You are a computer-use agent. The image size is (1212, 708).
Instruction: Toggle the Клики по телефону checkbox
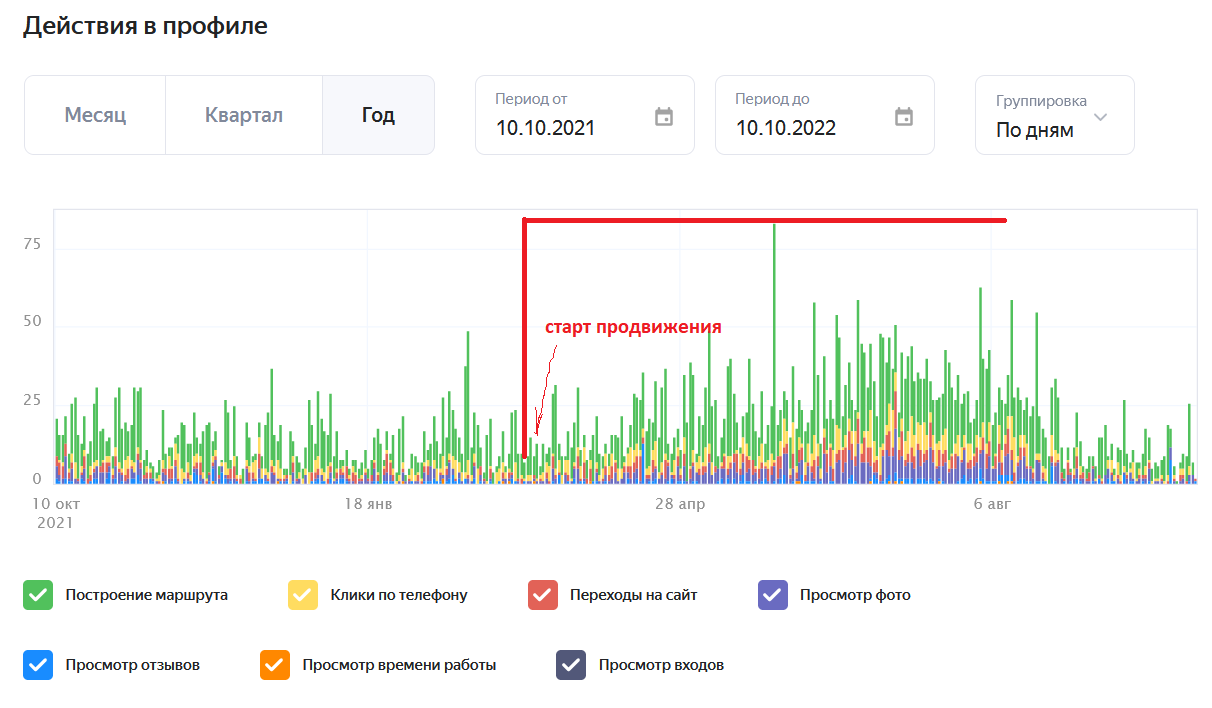pos(303,595)
